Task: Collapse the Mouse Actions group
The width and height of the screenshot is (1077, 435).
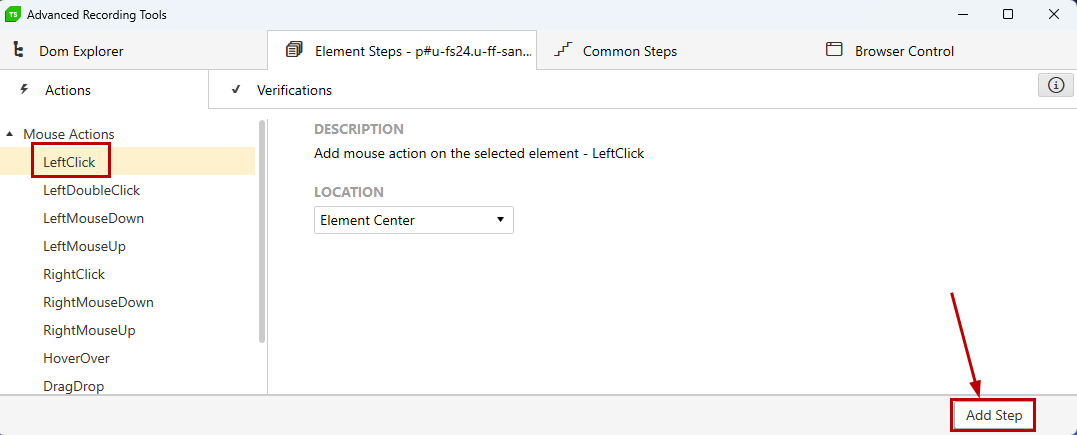Action: [x=10, y=134]
